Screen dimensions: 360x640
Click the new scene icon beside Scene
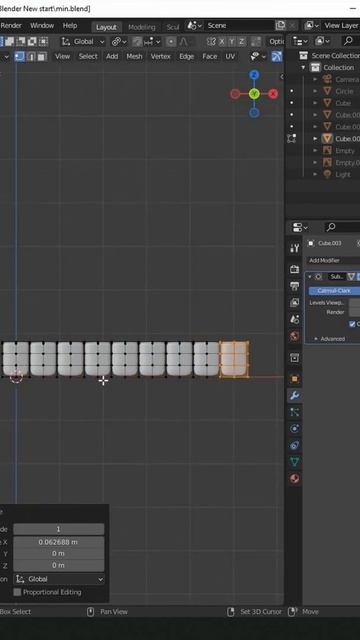(x=280, y=25)
